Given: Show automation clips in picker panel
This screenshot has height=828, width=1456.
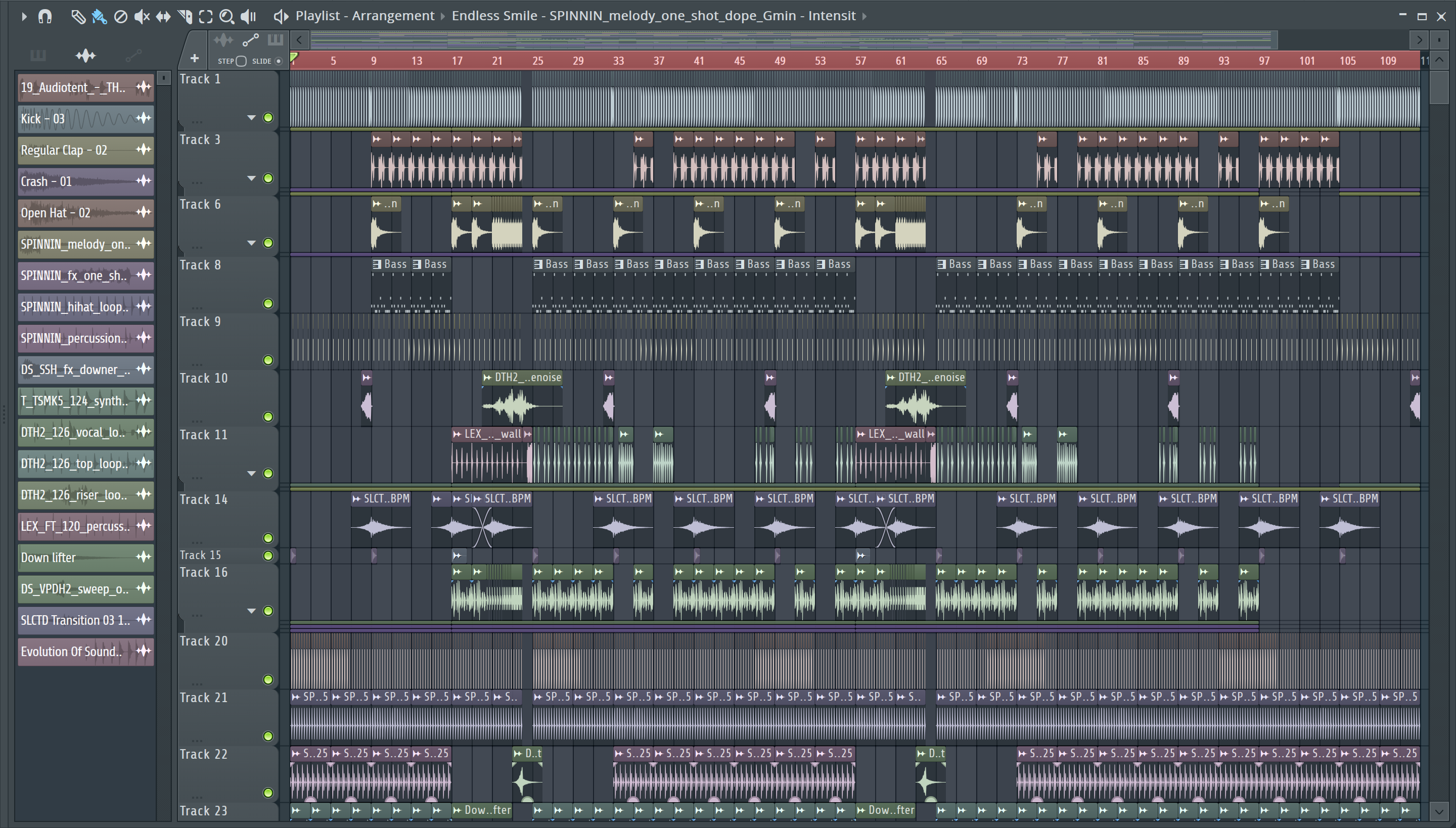Looking at the screenshot, I should (133, 55).
